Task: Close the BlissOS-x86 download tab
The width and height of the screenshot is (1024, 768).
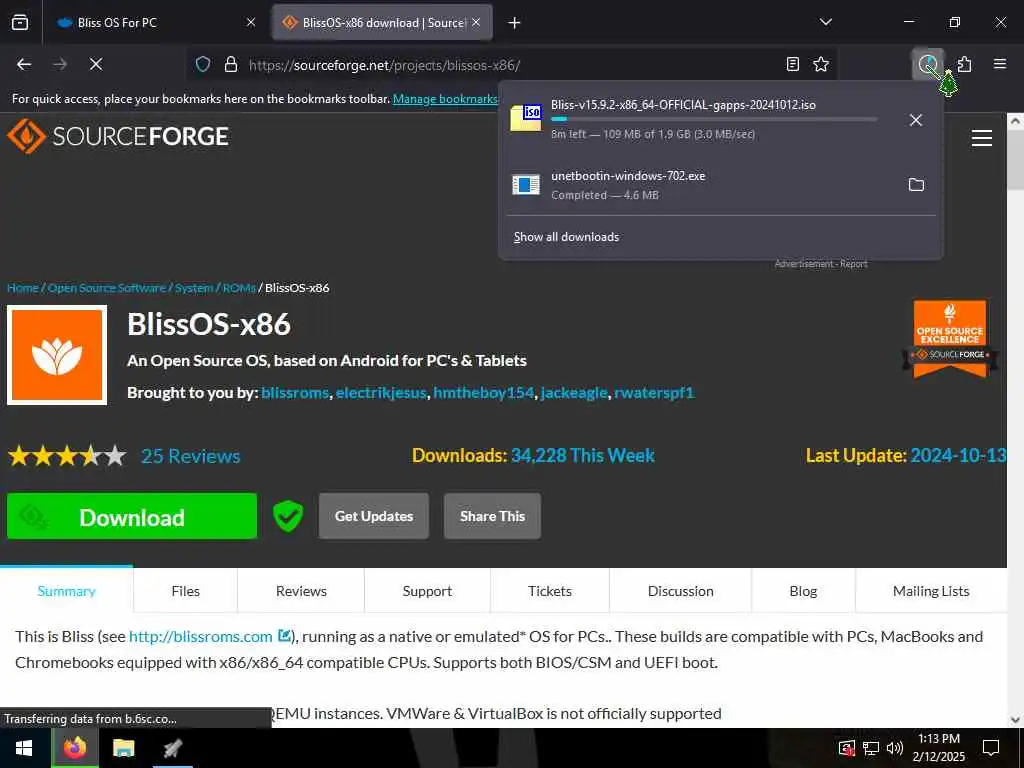Action: tap(476, 22)
